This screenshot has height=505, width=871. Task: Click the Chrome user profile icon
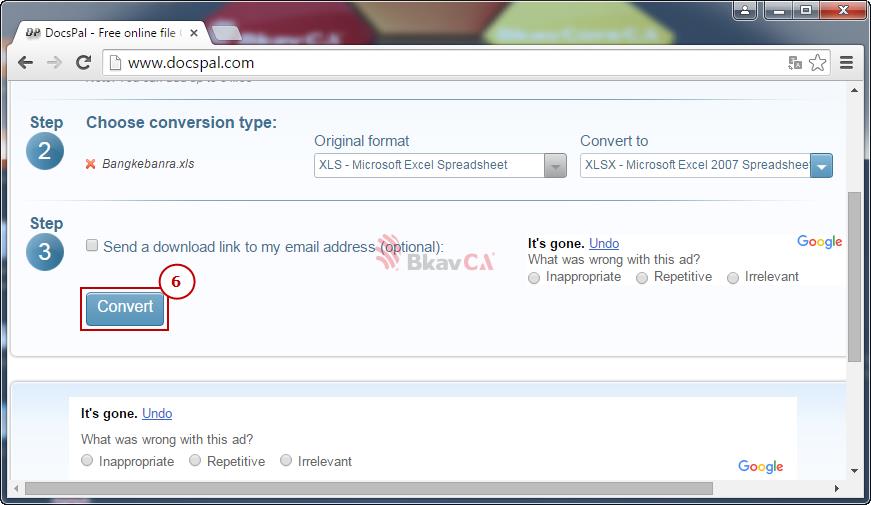[745, 10]
